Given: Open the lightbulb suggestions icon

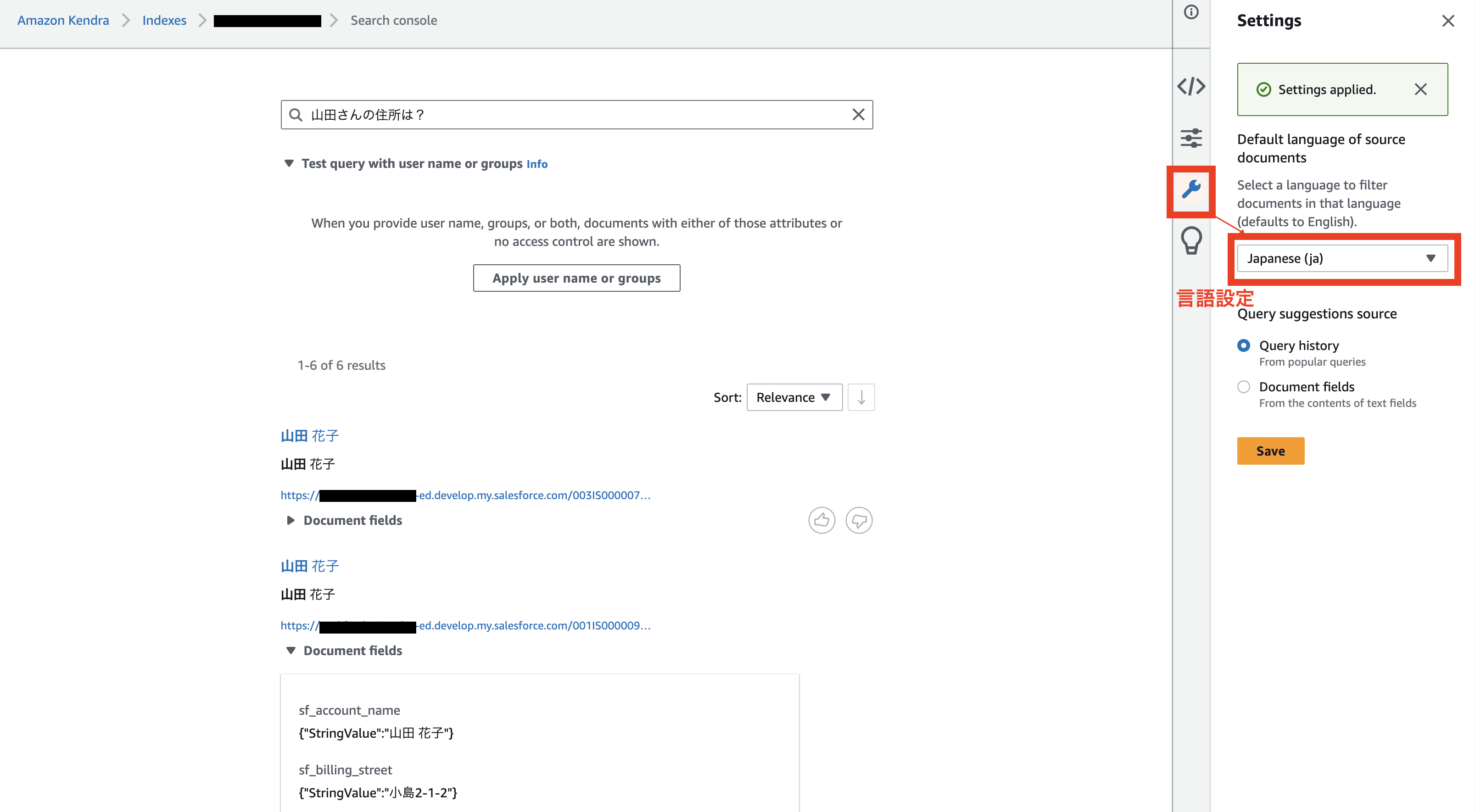Looking at the screenshot, I should tap(1191, 240).
